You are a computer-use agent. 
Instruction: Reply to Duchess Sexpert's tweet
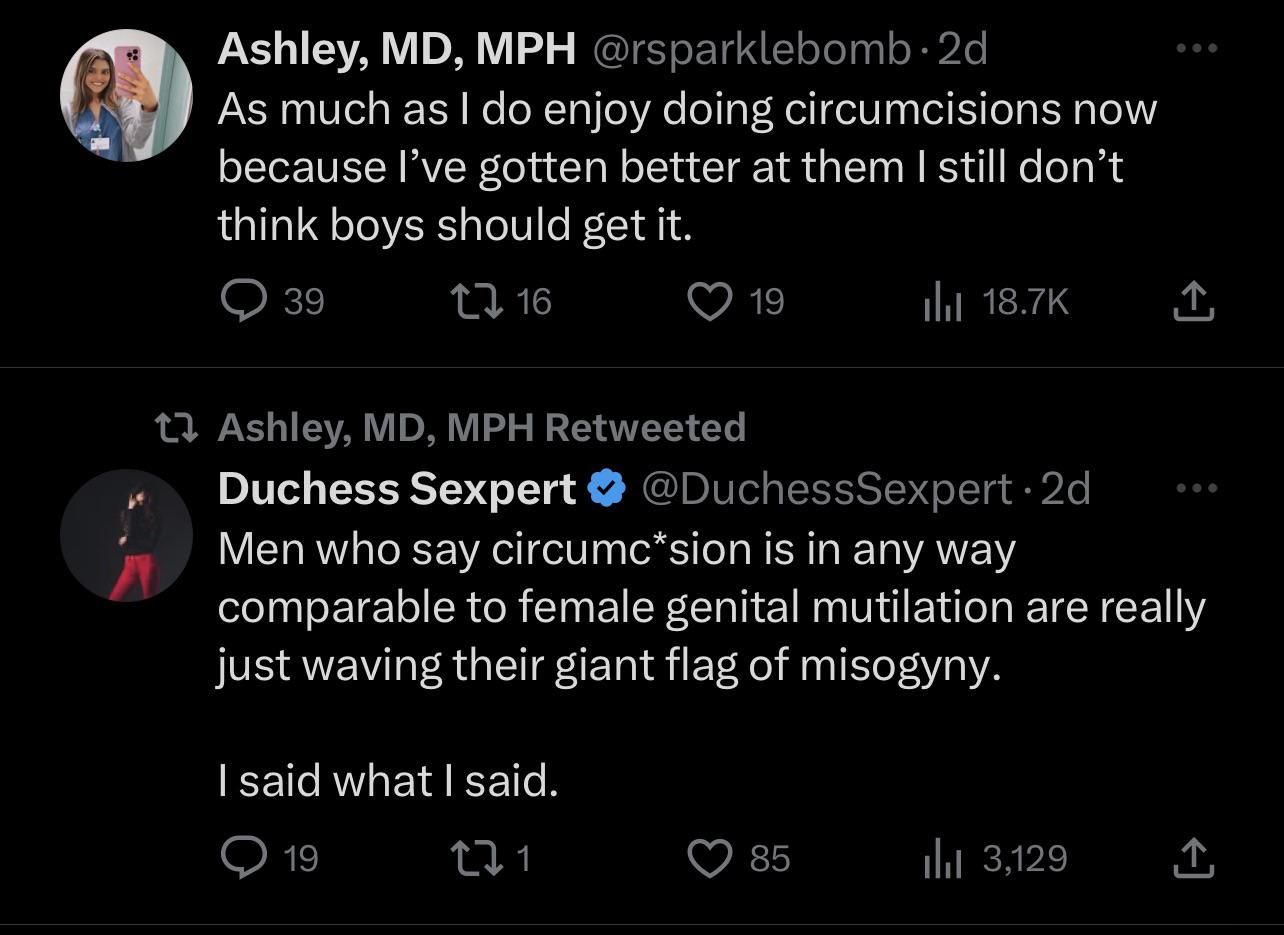[240, 858]
